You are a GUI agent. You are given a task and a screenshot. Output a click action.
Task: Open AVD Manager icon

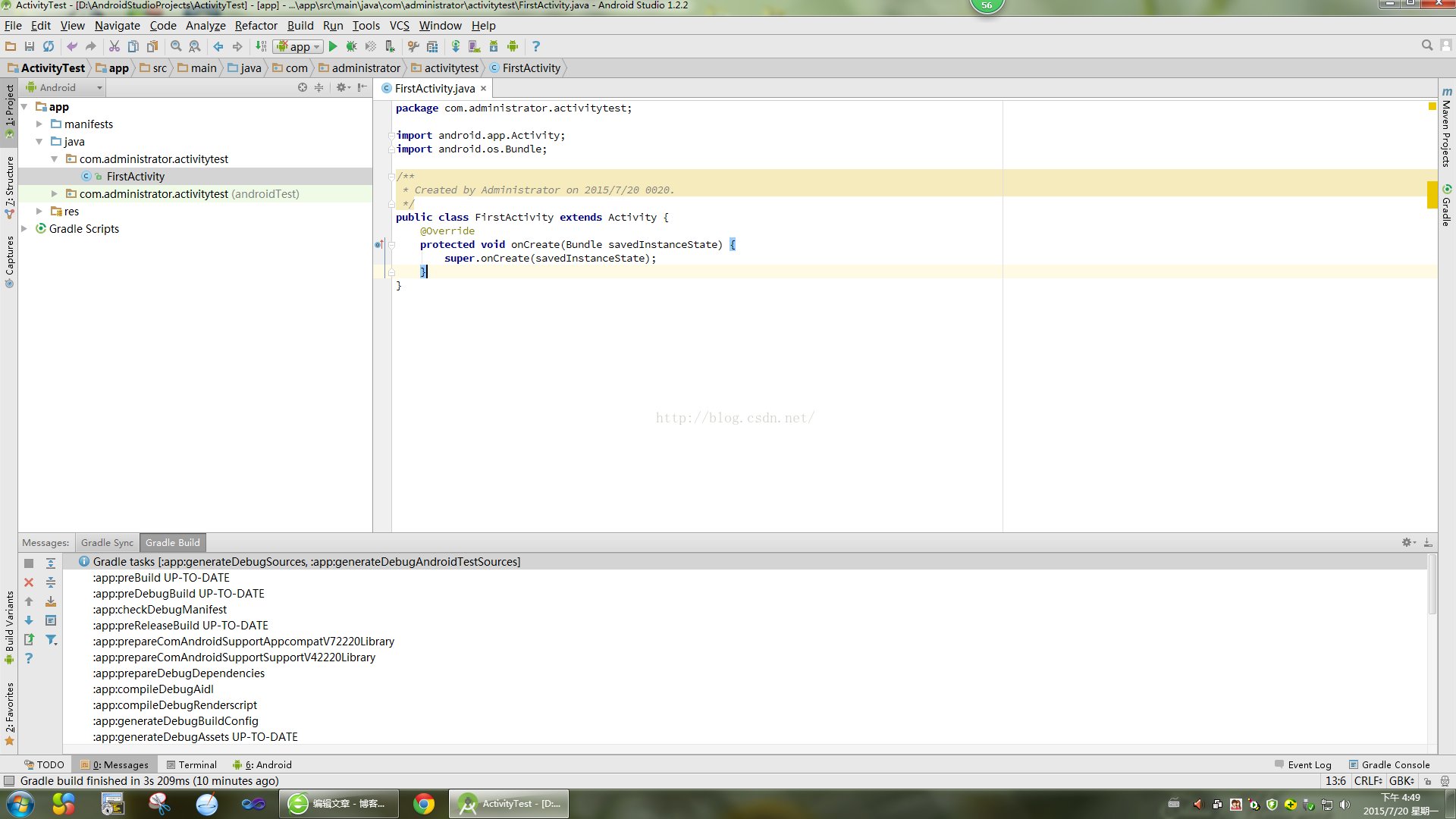pyautogui.click(x=475, y=46)
